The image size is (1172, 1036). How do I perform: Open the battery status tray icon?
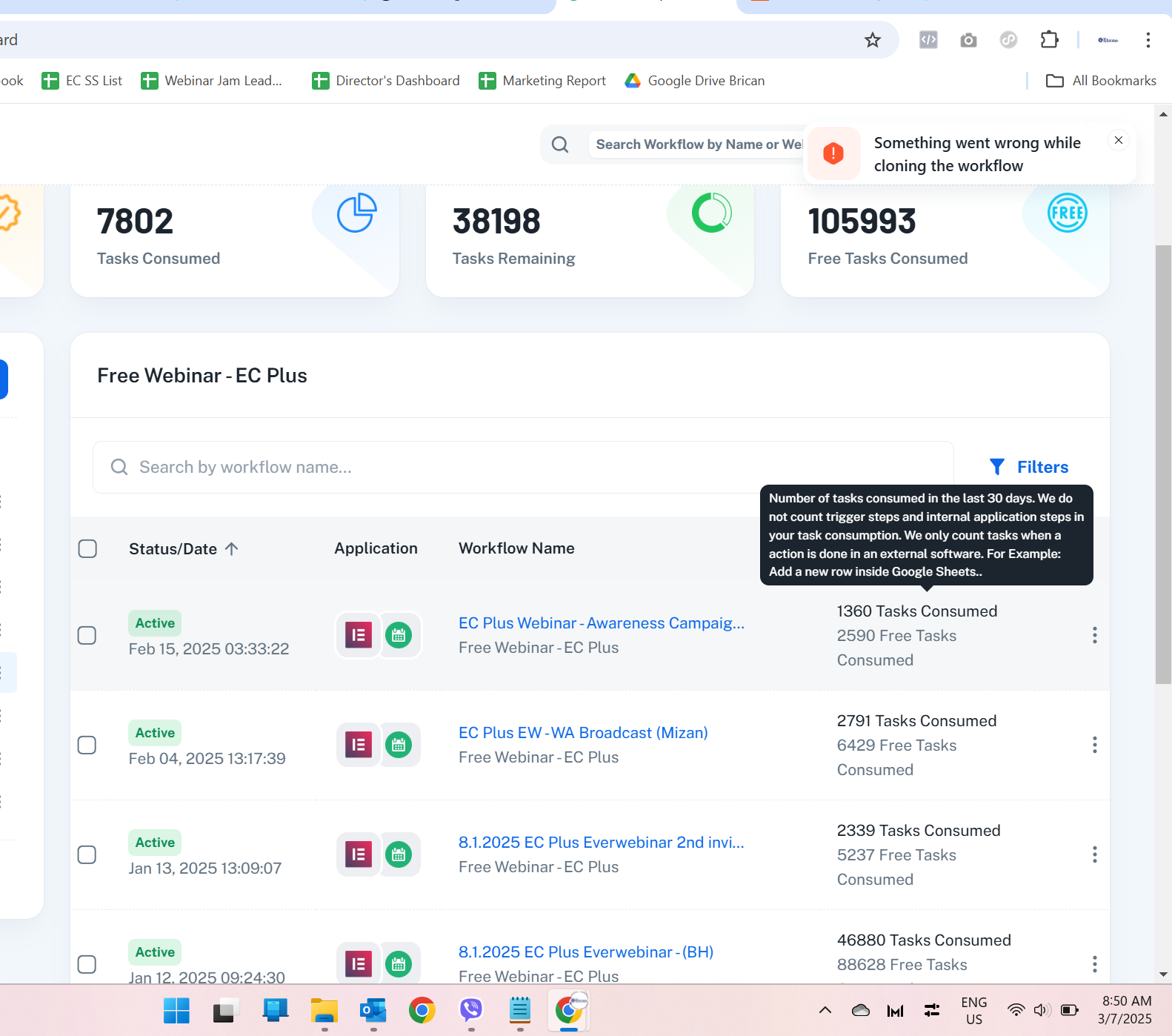point(1069,1010)
